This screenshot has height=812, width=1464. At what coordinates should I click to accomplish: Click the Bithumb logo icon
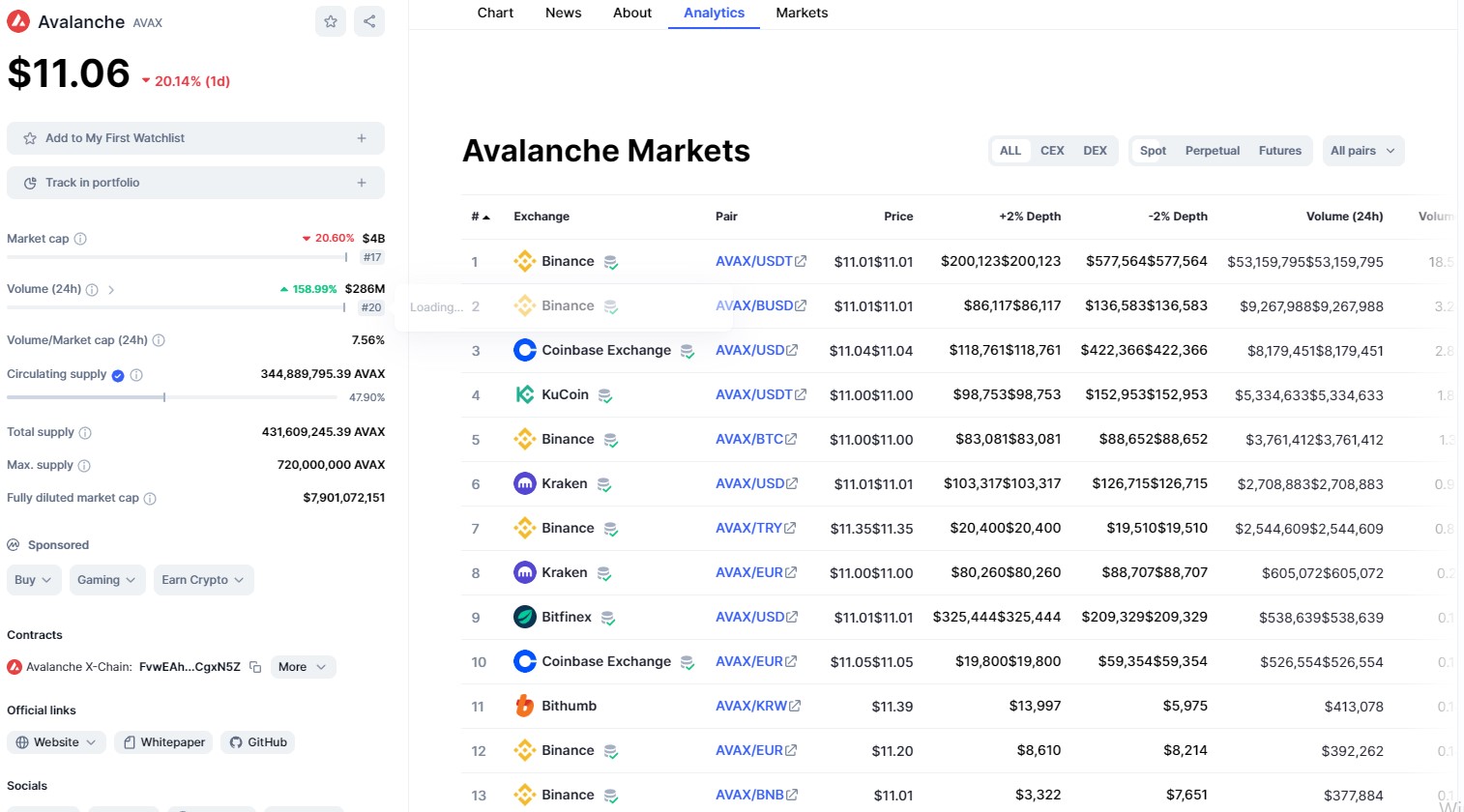click(x=525, y=706)
